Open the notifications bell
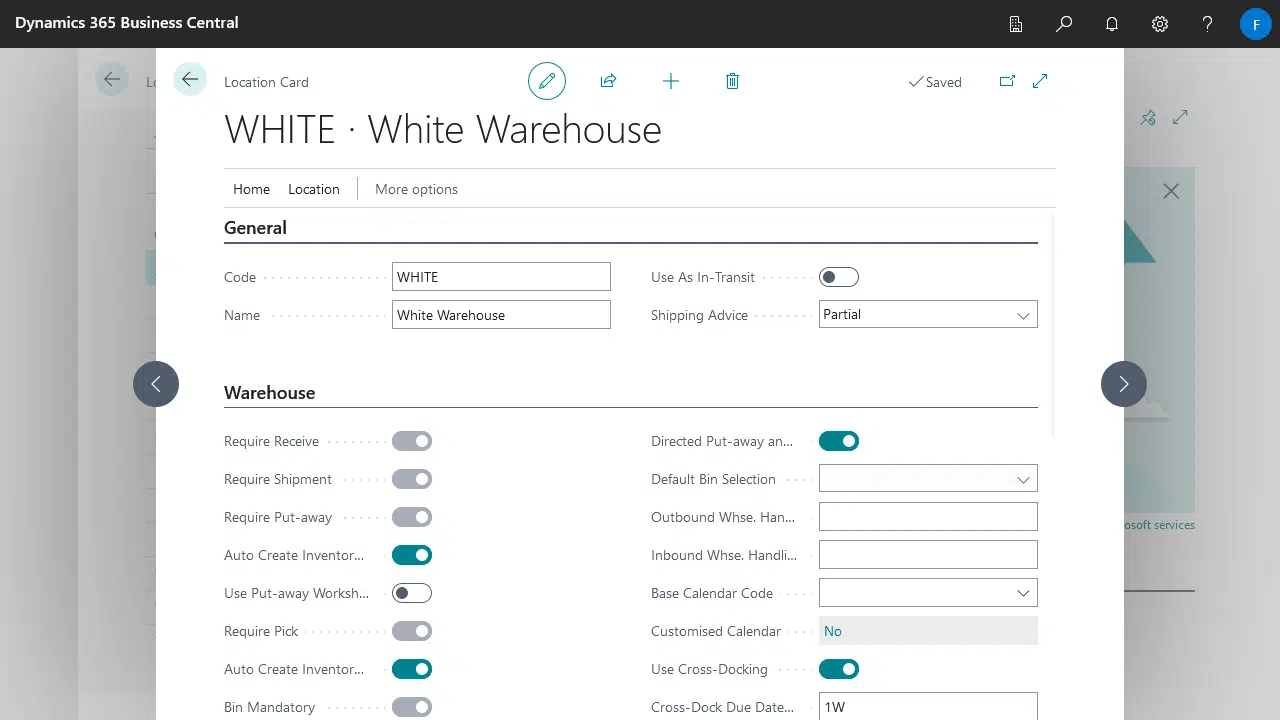Screen dimensions: 1280x720 1112,23
